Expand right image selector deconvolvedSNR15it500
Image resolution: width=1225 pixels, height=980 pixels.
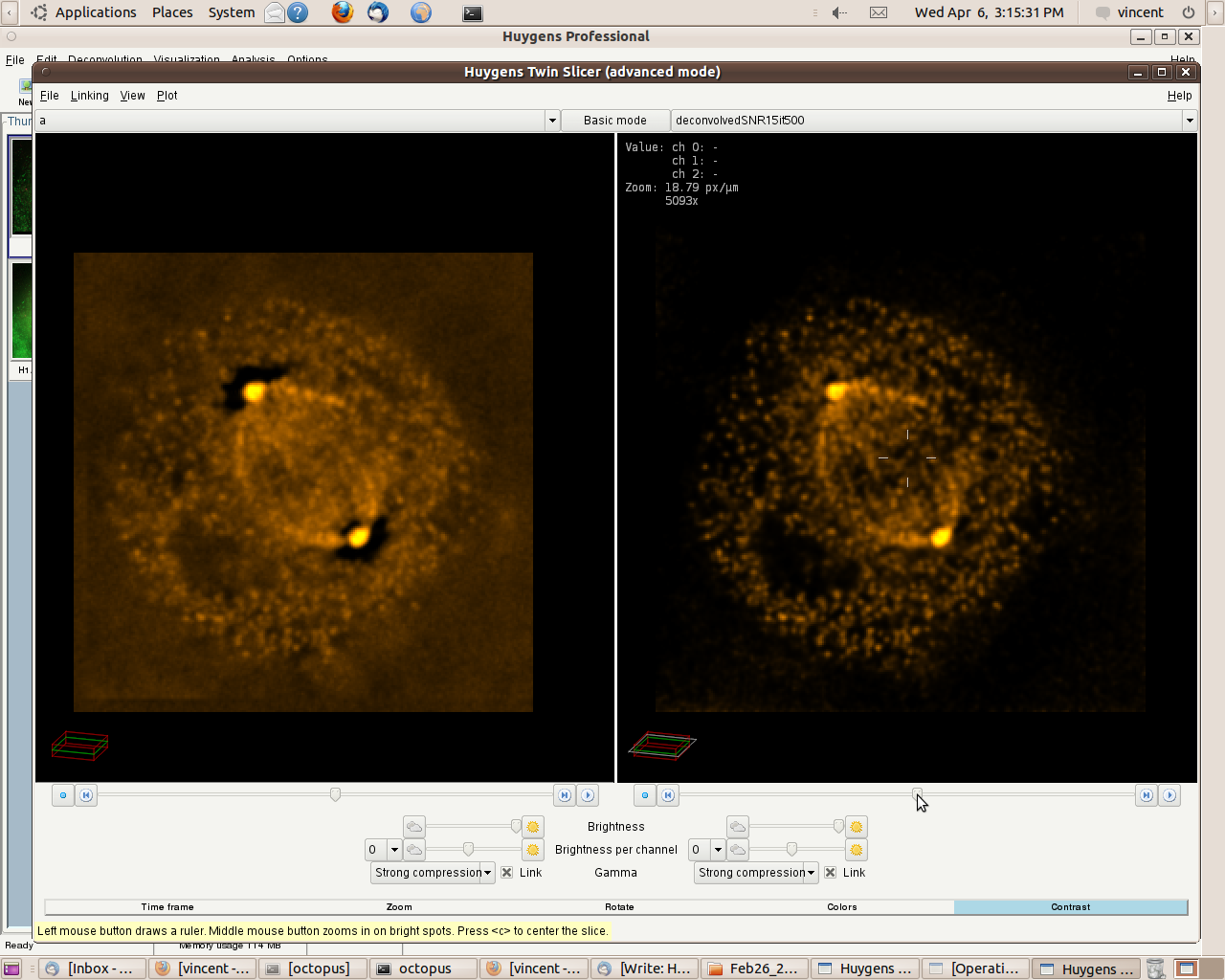click(x=1189, y=121)
